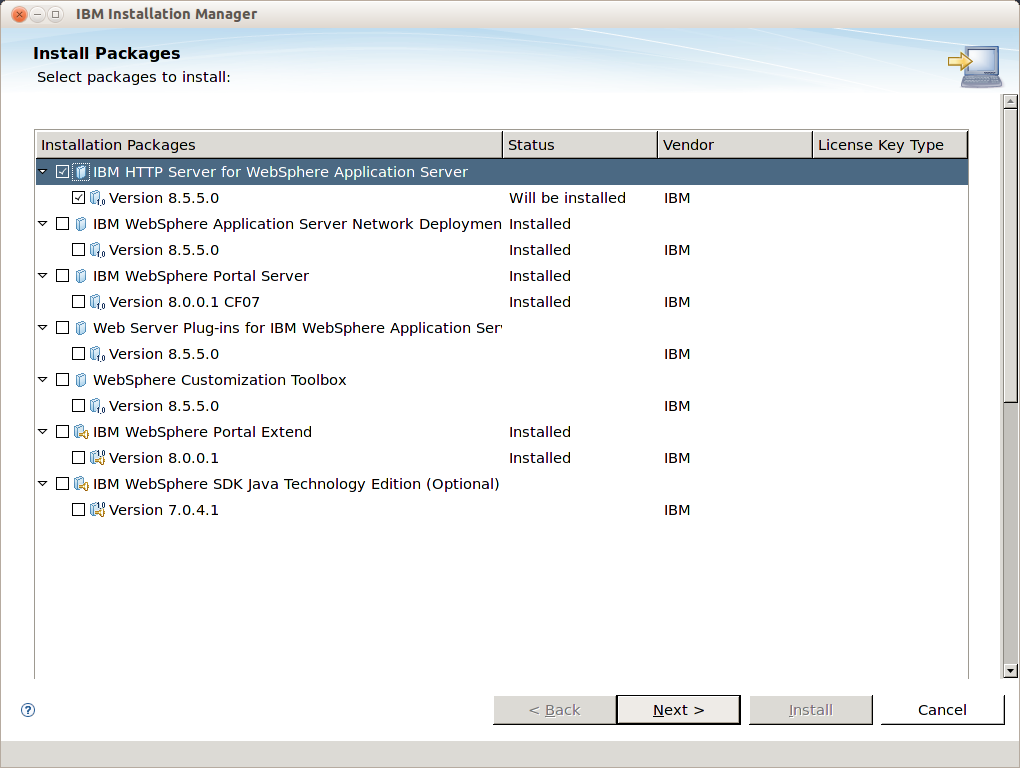Screen dimensions: 1020x768
Task: Collapse the IBM HTTP Server tree node
Action: (43, 172)
